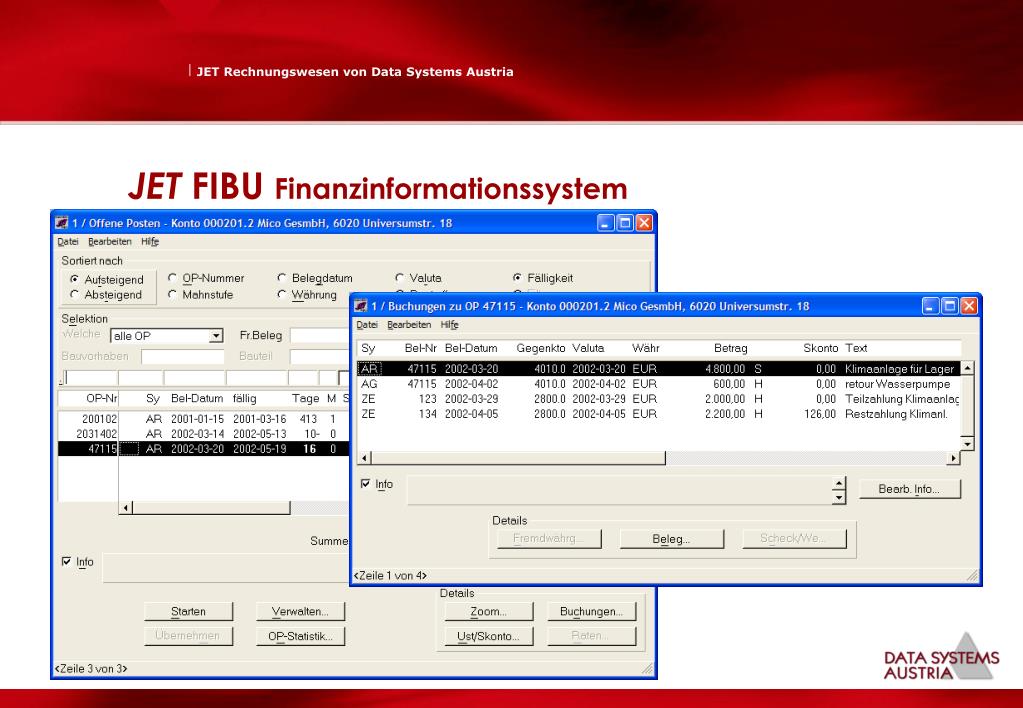
Task: Open Bearbeiten menu in Offene Posten window
Action: pos(110,241)
